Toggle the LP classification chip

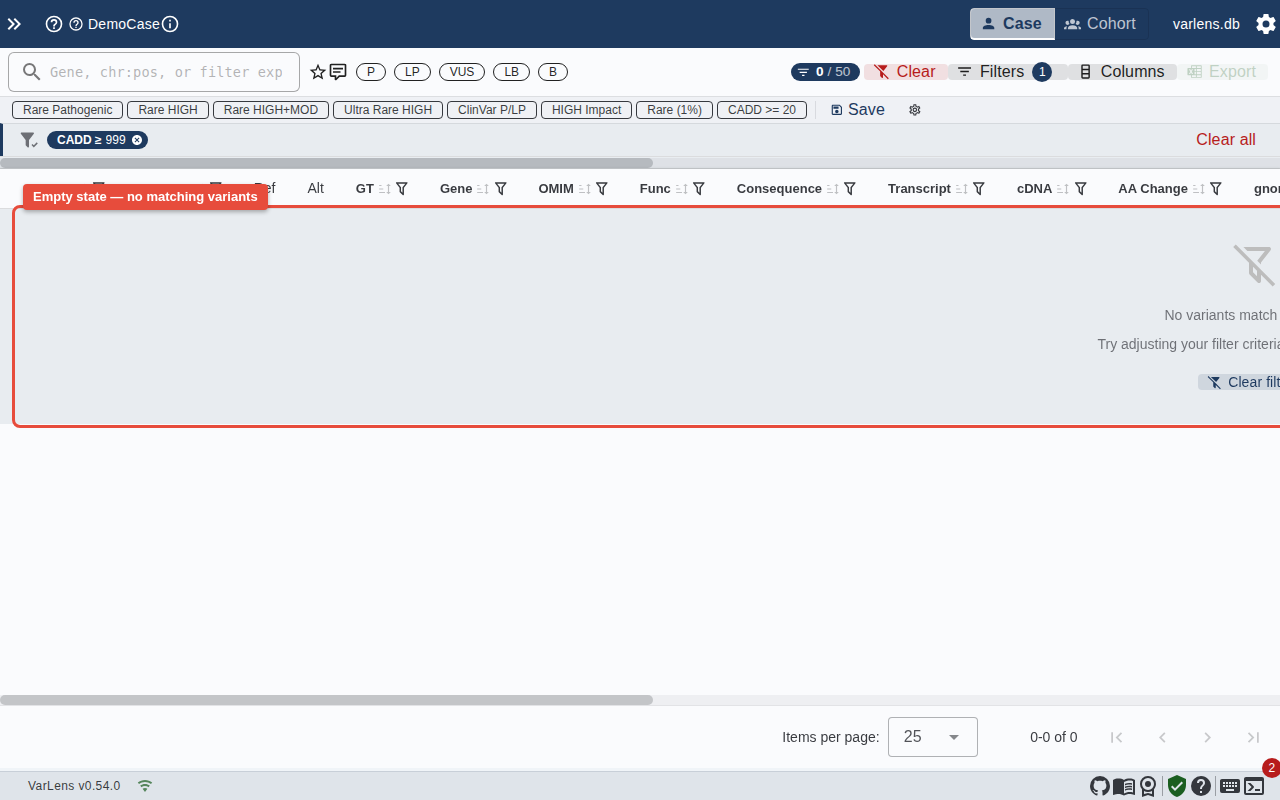412,72
